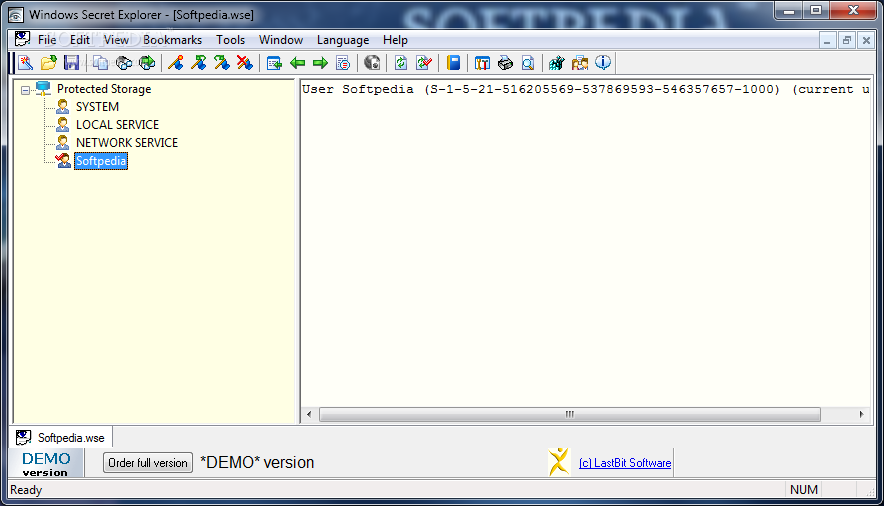This screenshot has height=506, width=884.
Task: Click the window with green arrow icon
Action: 275,63
